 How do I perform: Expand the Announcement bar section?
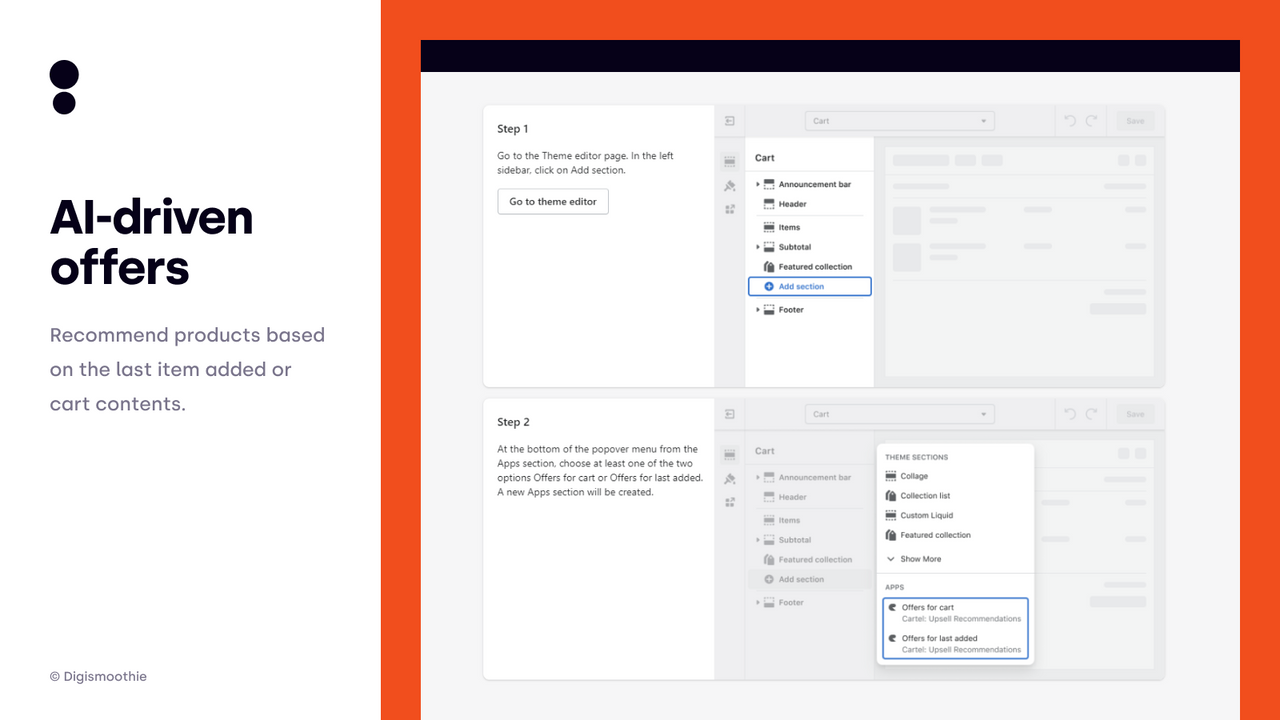[x=758, y=184]
